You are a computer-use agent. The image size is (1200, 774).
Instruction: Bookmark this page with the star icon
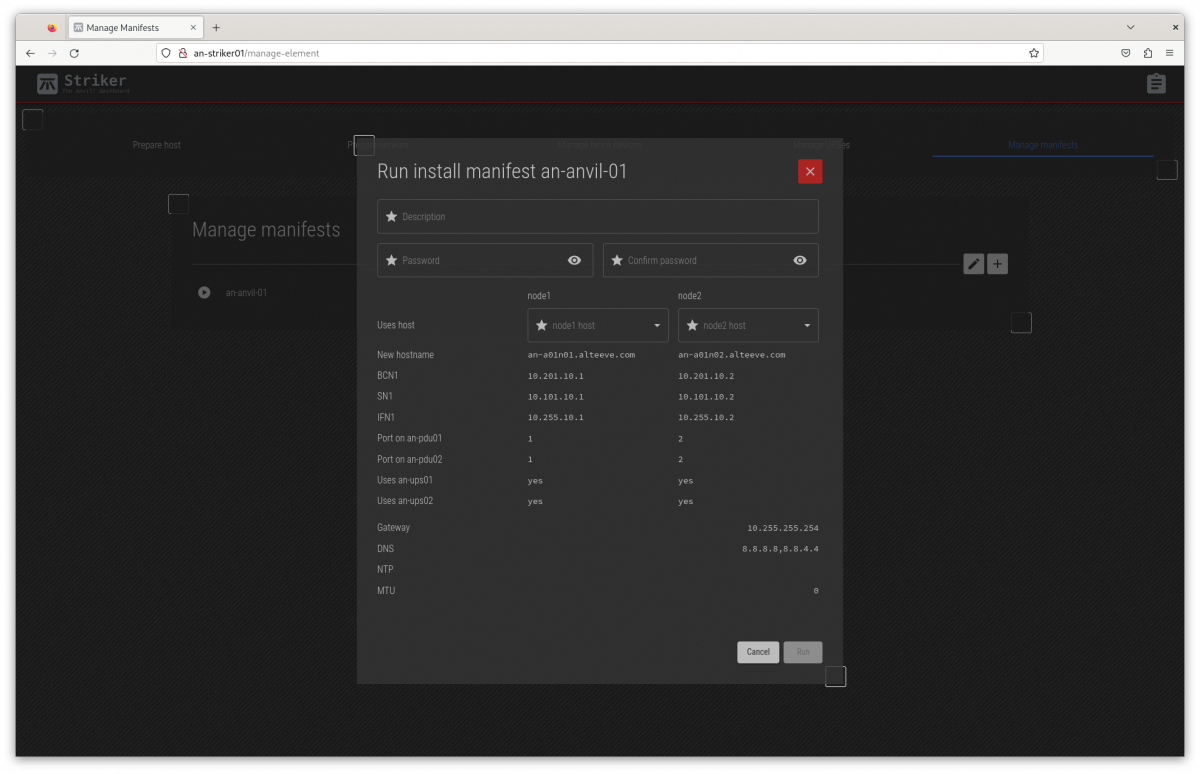click(x=1034, y=53)
